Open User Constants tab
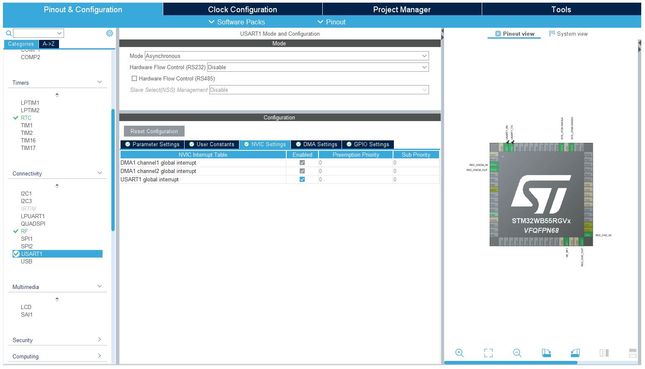The image size is (645, 369). tap(211, 144)
